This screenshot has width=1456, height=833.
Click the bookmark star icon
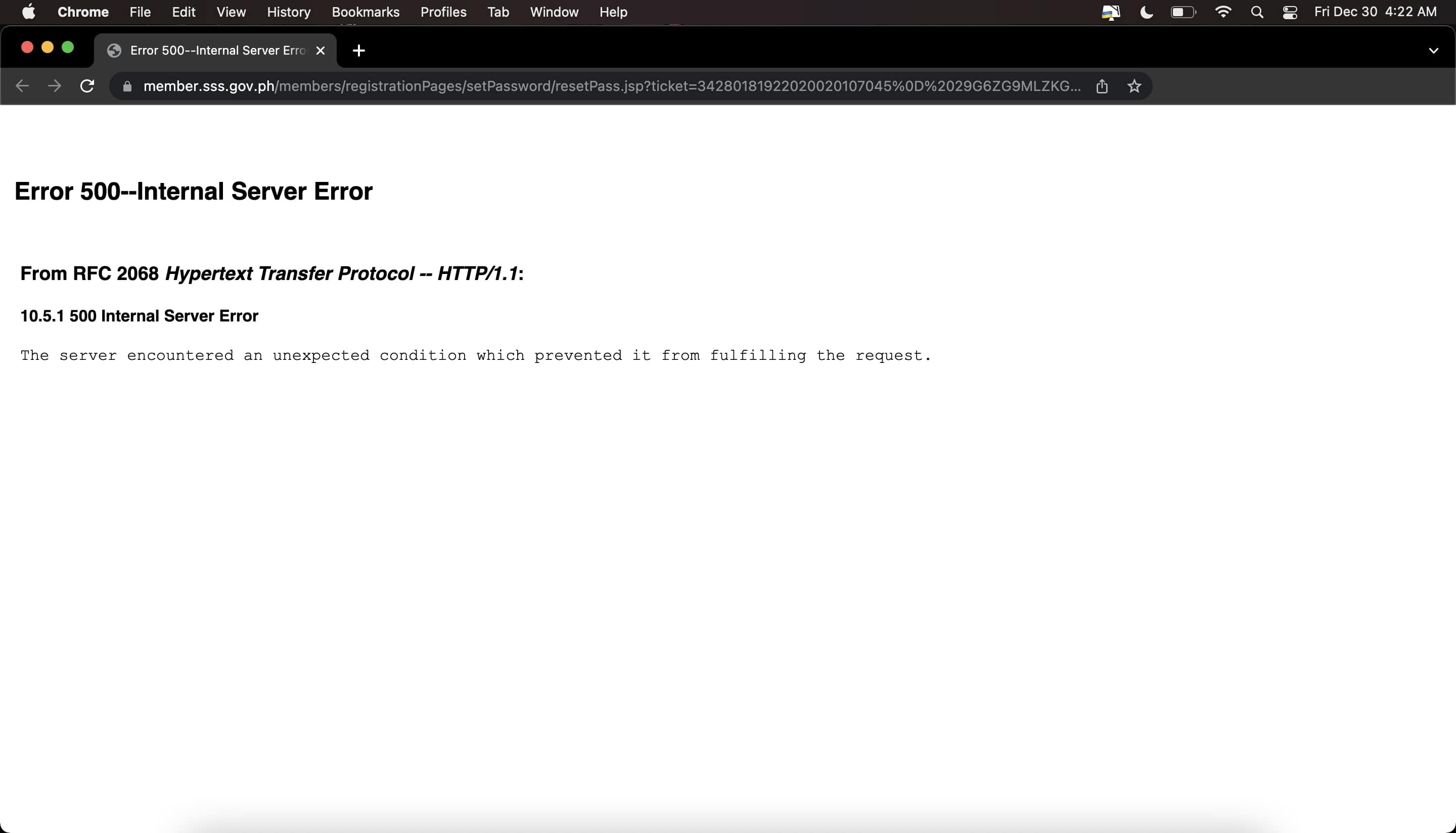point(1135,86)
